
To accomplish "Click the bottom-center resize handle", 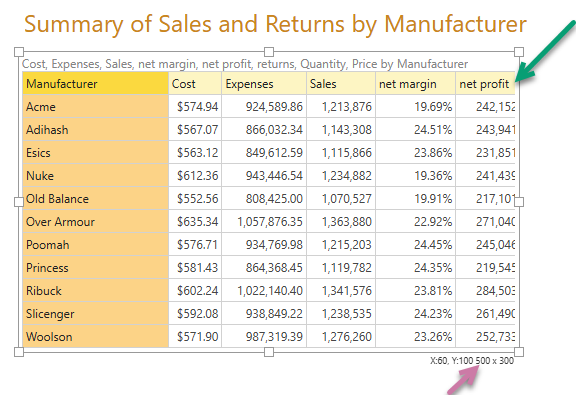I will tap(269, 352).
